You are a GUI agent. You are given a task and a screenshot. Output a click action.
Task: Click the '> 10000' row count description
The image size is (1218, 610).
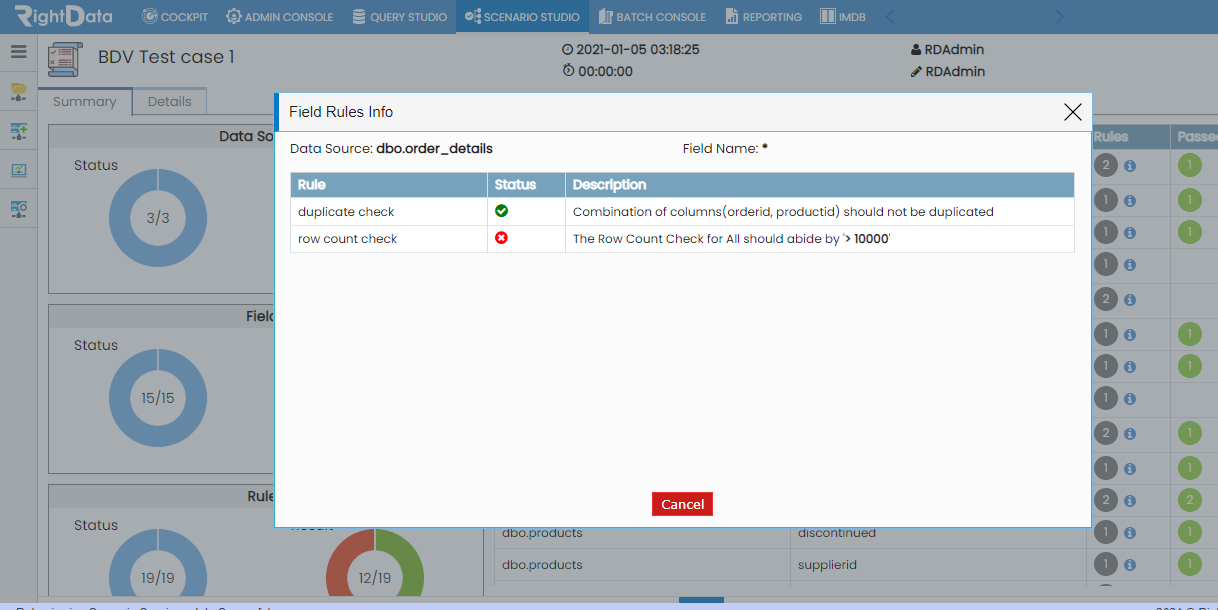pos(731,239)
